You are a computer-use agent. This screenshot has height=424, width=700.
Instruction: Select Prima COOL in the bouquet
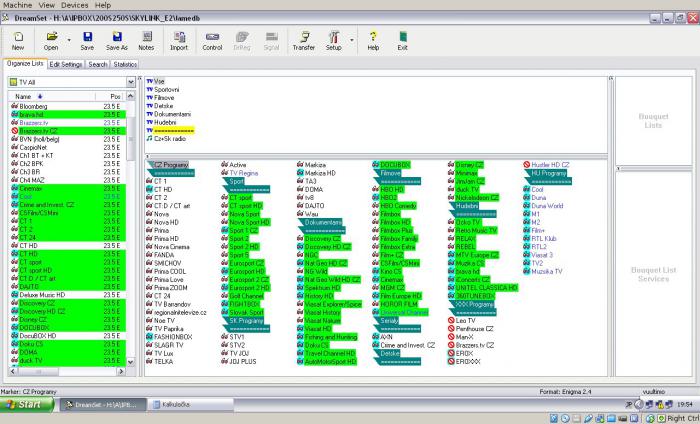pyautogui.click(x=166, y=271)
